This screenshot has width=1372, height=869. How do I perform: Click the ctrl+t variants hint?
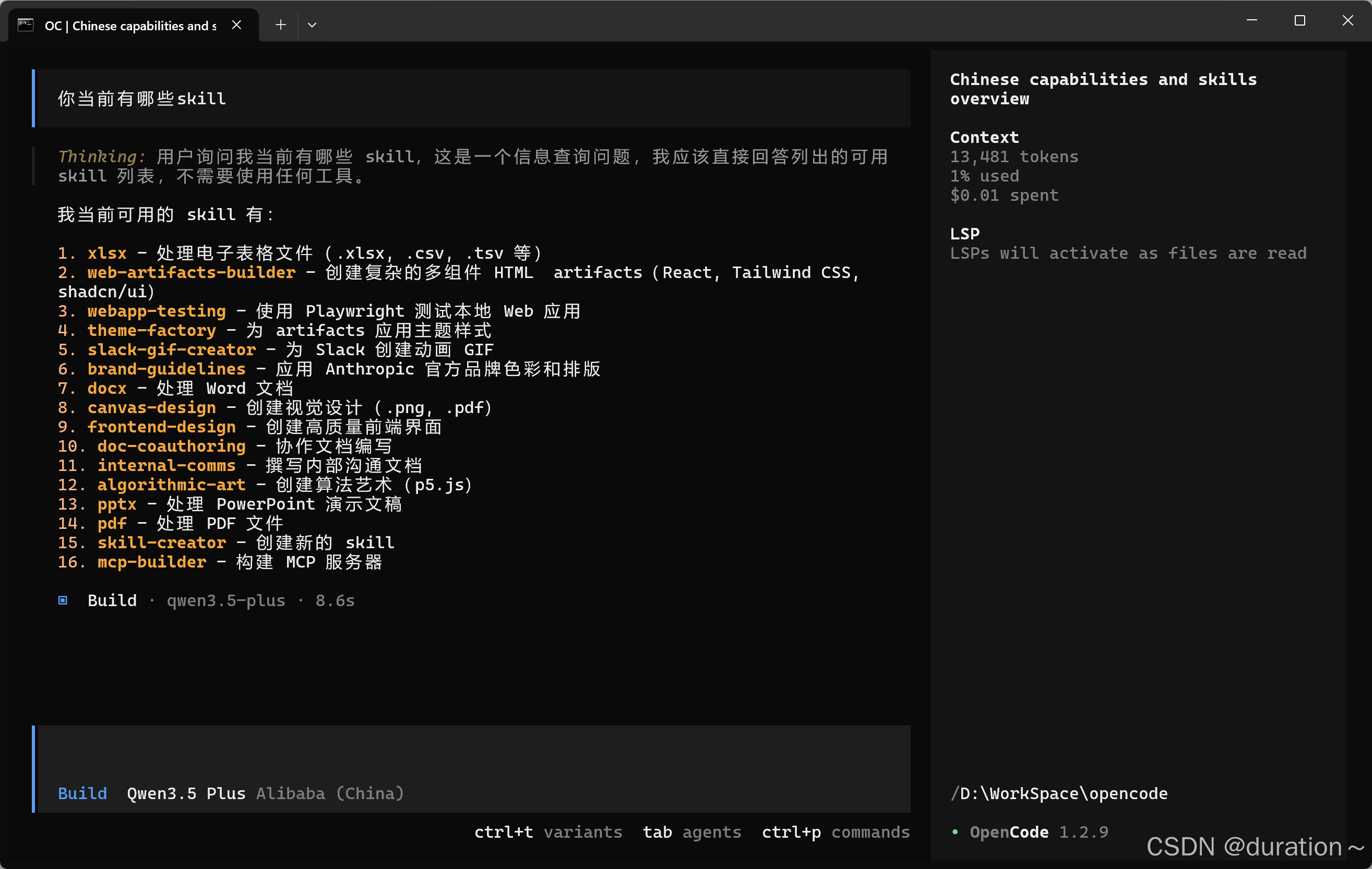547,832
